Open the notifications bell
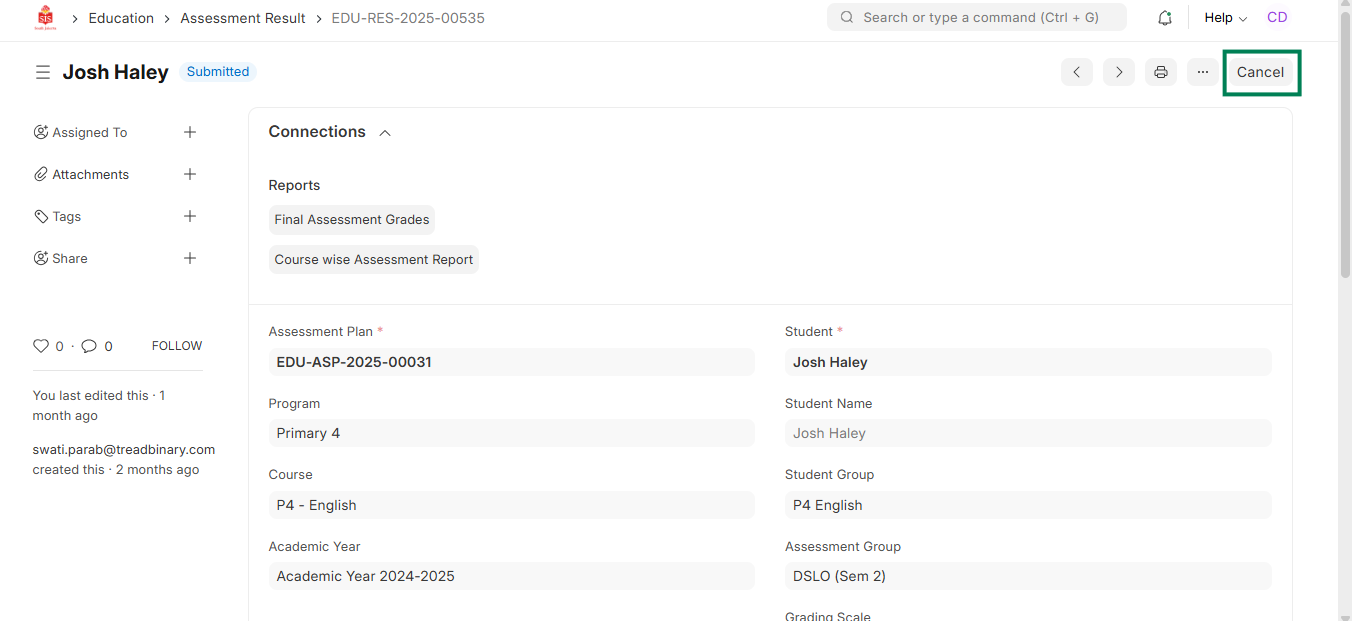Viewport: 1352px width, 621px height. click(x=1164, y=18)
